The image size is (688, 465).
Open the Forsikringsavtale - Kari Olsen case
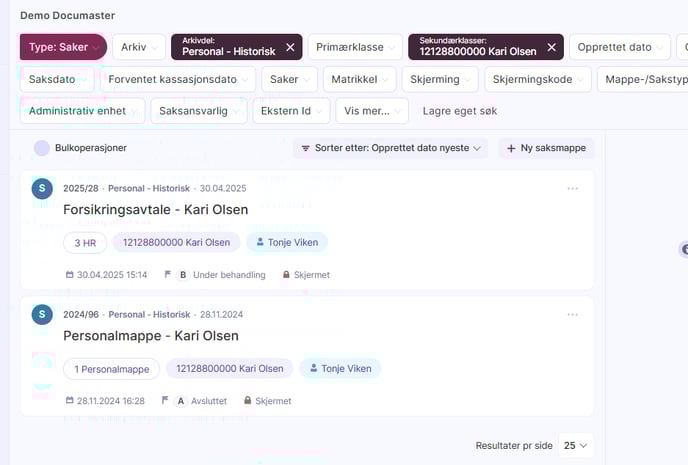(155, 210)
